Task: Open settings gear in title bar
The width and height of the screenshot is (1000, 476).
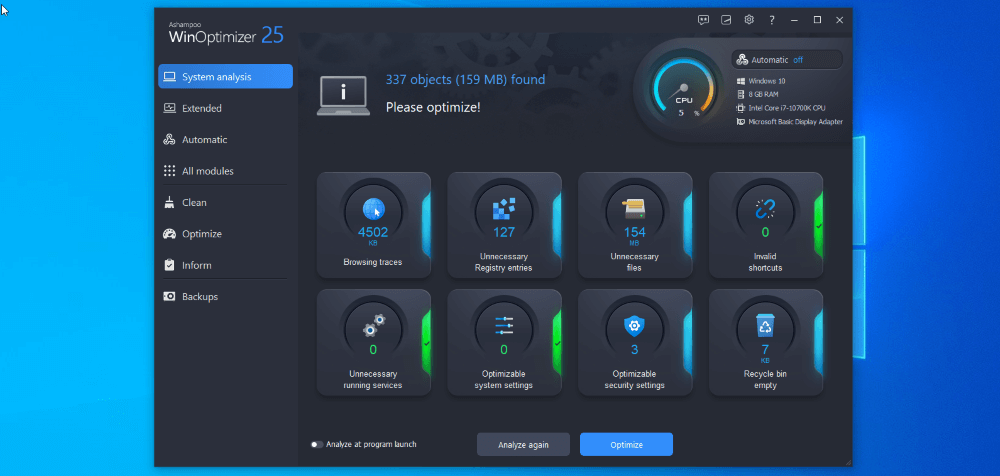Action: coord(749,20)
